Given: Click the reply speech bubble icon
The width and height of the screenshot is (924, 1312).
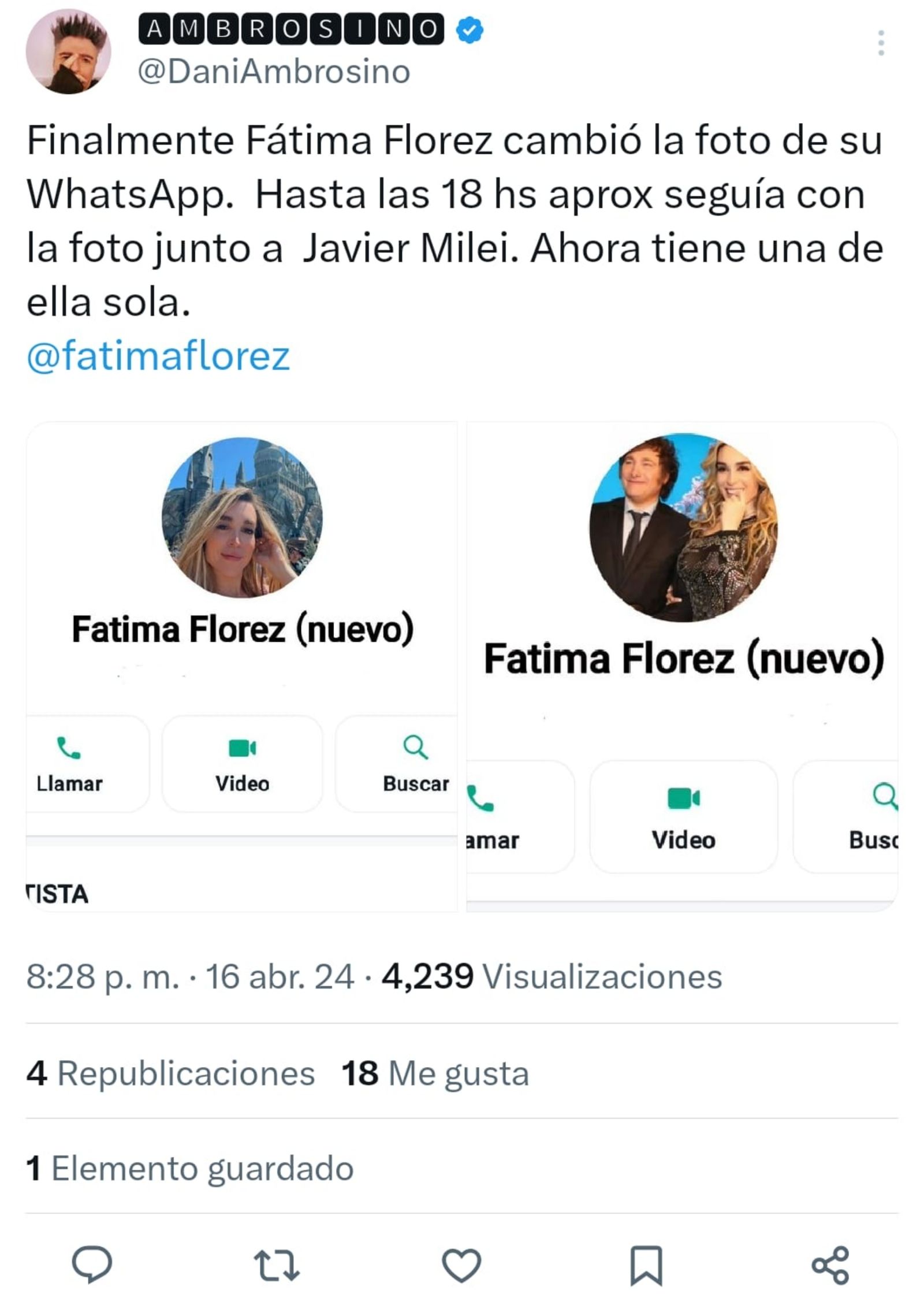Looking at the screenshot, I should click(x=92, y=1264).
